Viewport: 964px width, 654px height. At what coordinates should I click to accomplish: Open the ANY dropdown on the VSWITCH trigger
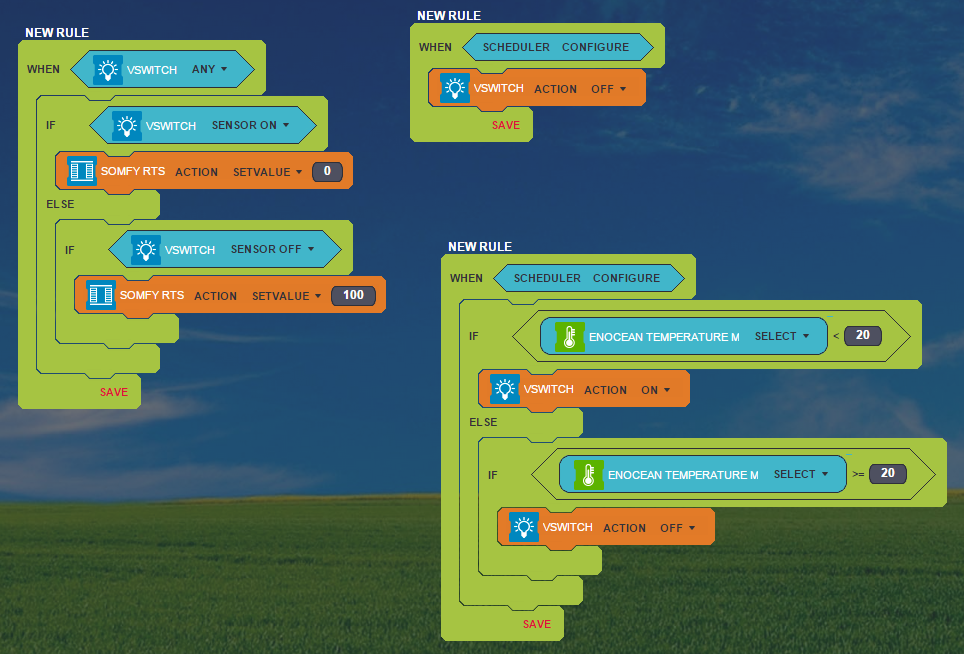[210, 70]
